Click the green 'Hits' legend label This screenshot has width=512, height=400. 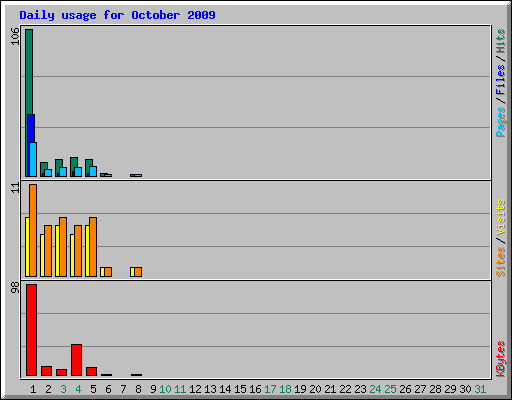(501, 41)
